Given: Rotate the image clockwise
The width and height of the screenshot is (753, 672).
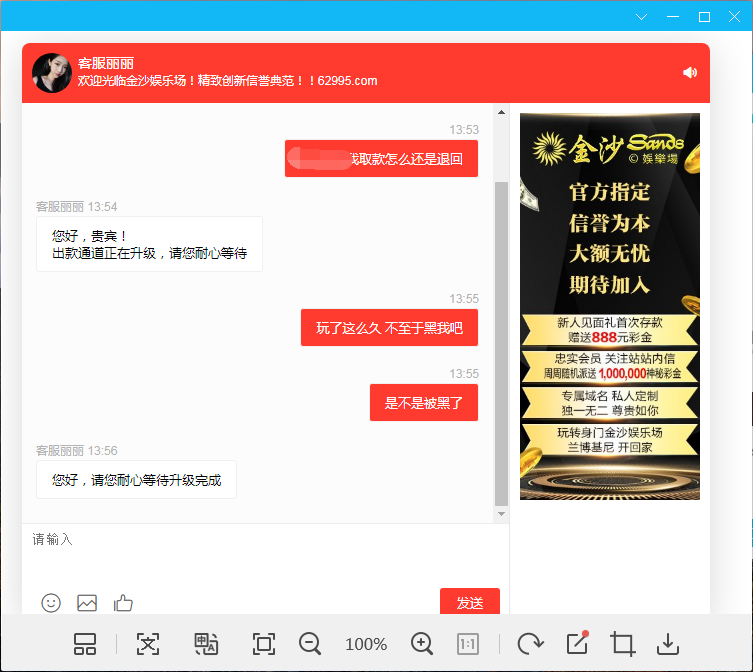Looking at the screenshot, I should (530, 644).
